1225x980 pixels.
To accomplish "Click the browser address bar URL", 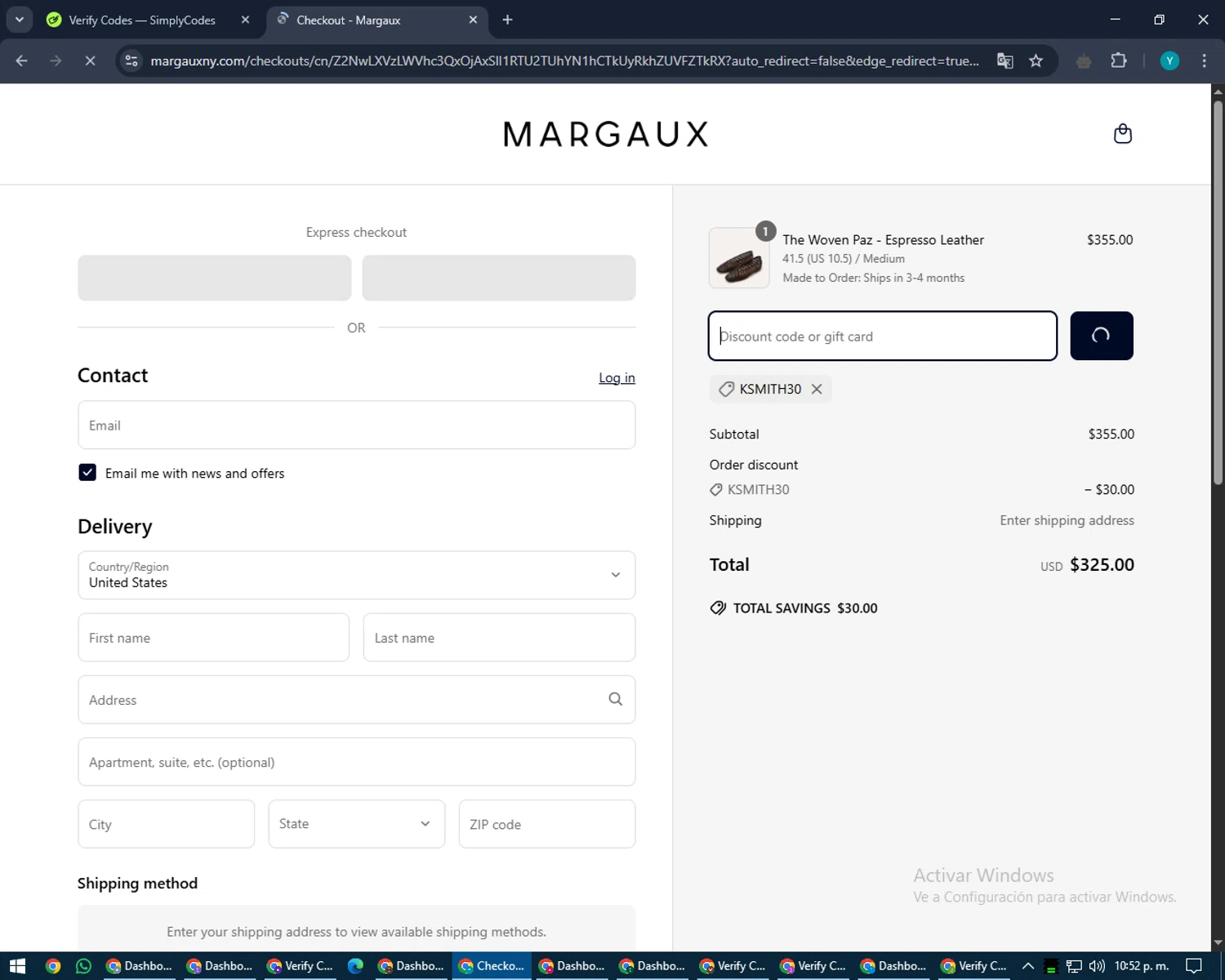I will [564, 60].
